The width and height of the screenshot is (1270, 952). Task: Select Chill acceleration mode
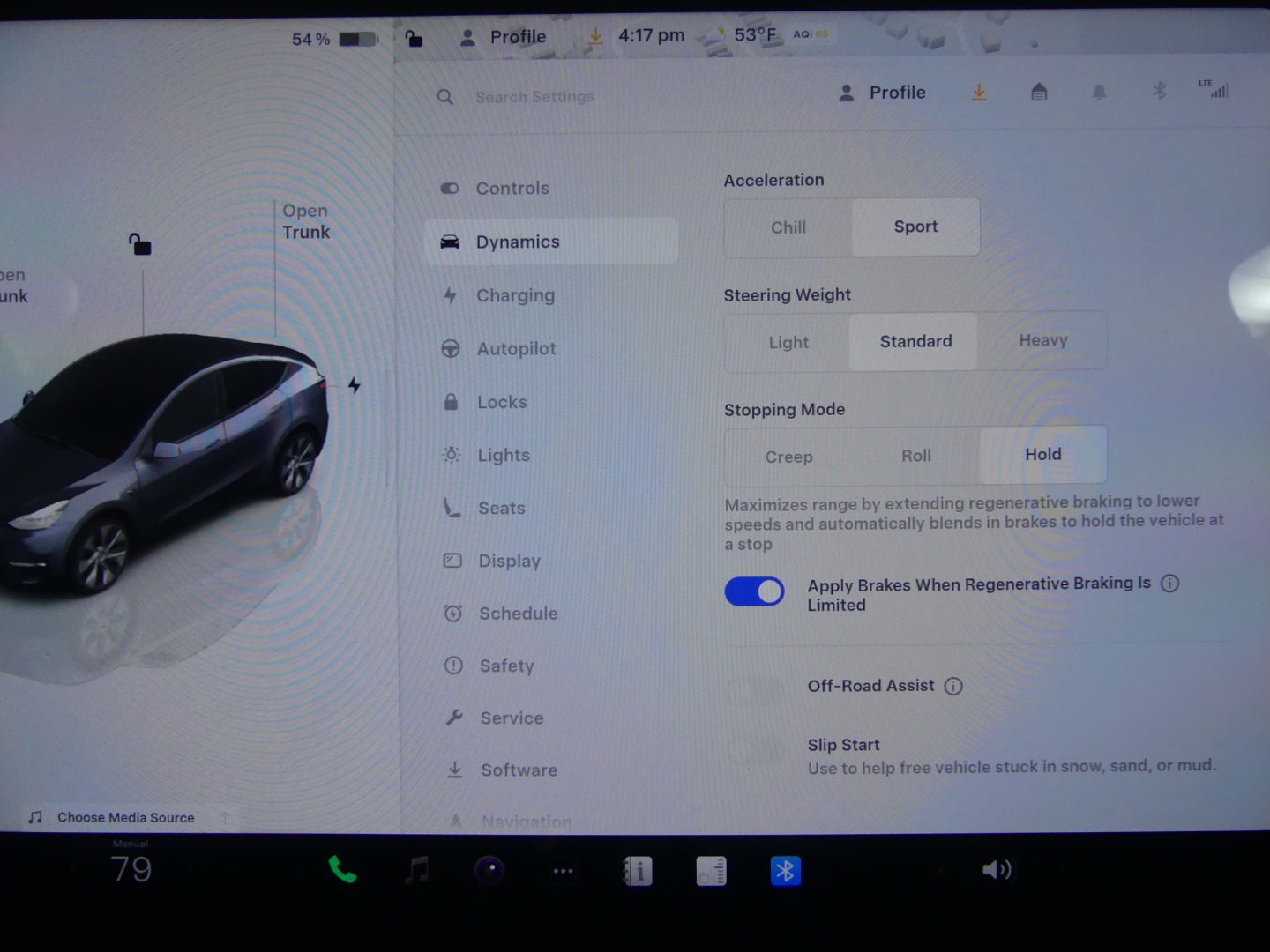[x=788, y=227]
